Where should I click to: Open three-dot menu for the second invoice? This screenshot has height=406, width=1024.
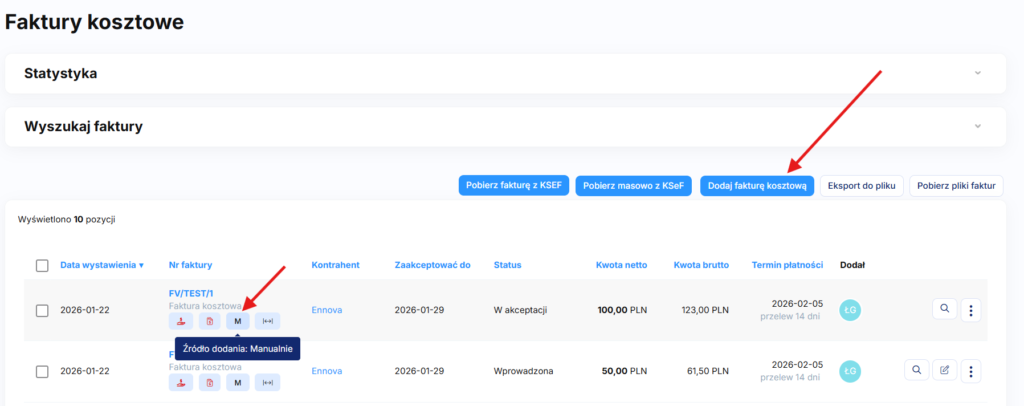pyautogui.click(x=970, y=371)
